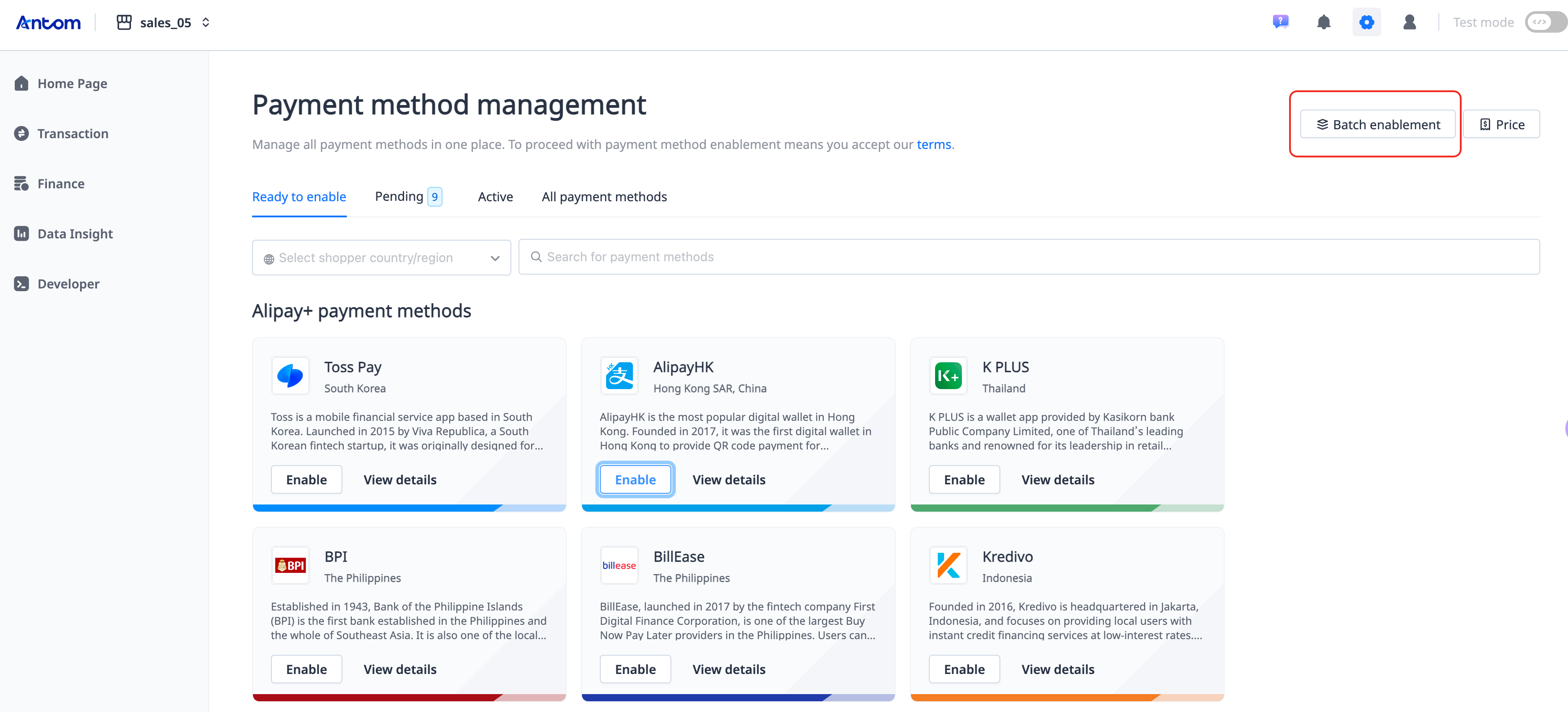
Task: Select the Developer sidebar icon
Action: coord(21,283)
